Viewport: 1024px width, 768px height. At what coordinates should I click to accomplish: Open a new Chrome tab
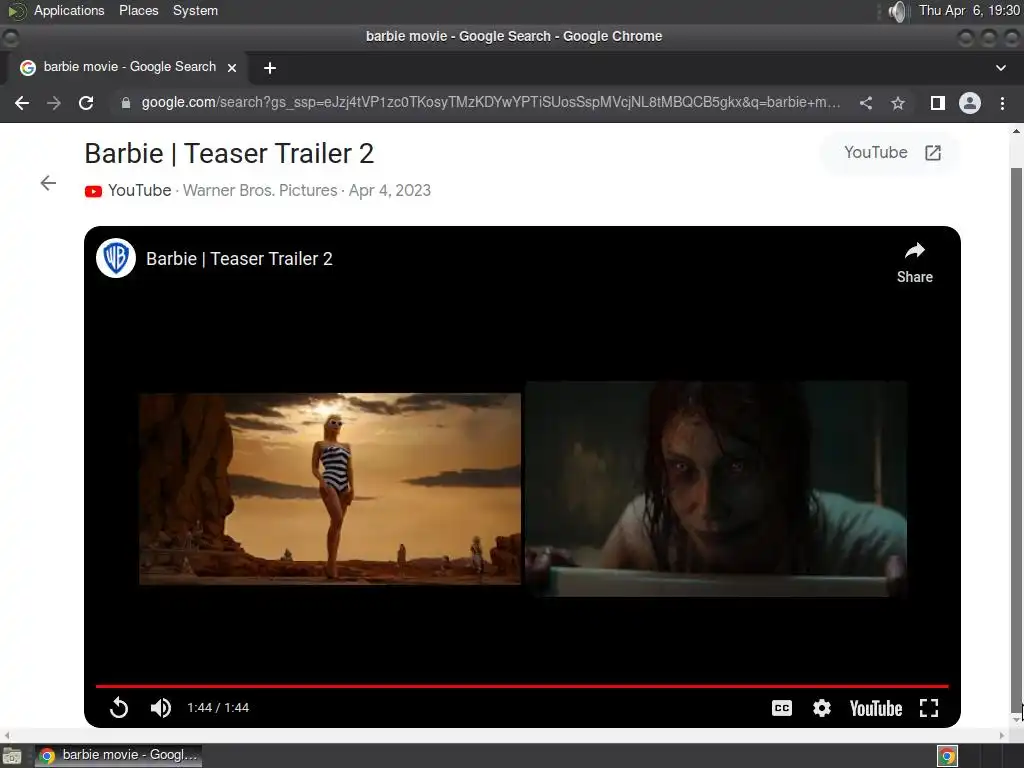click(270, 68)
